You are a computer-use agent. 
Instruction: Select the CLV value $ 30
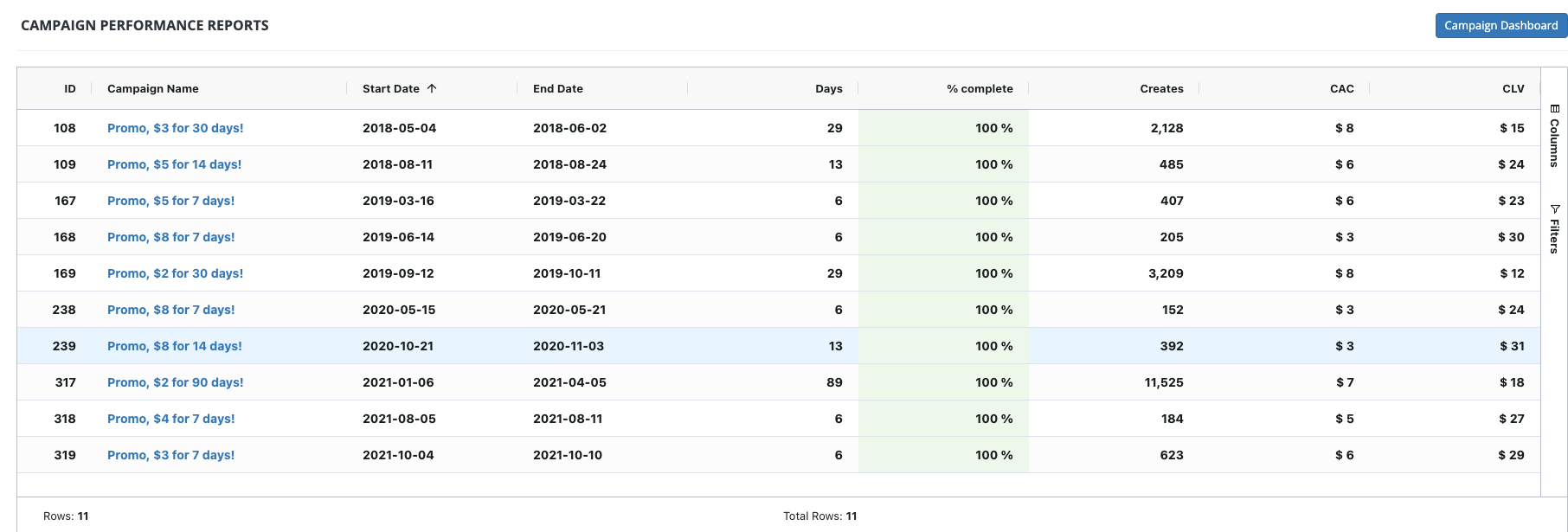click(x=1511, y=237)
